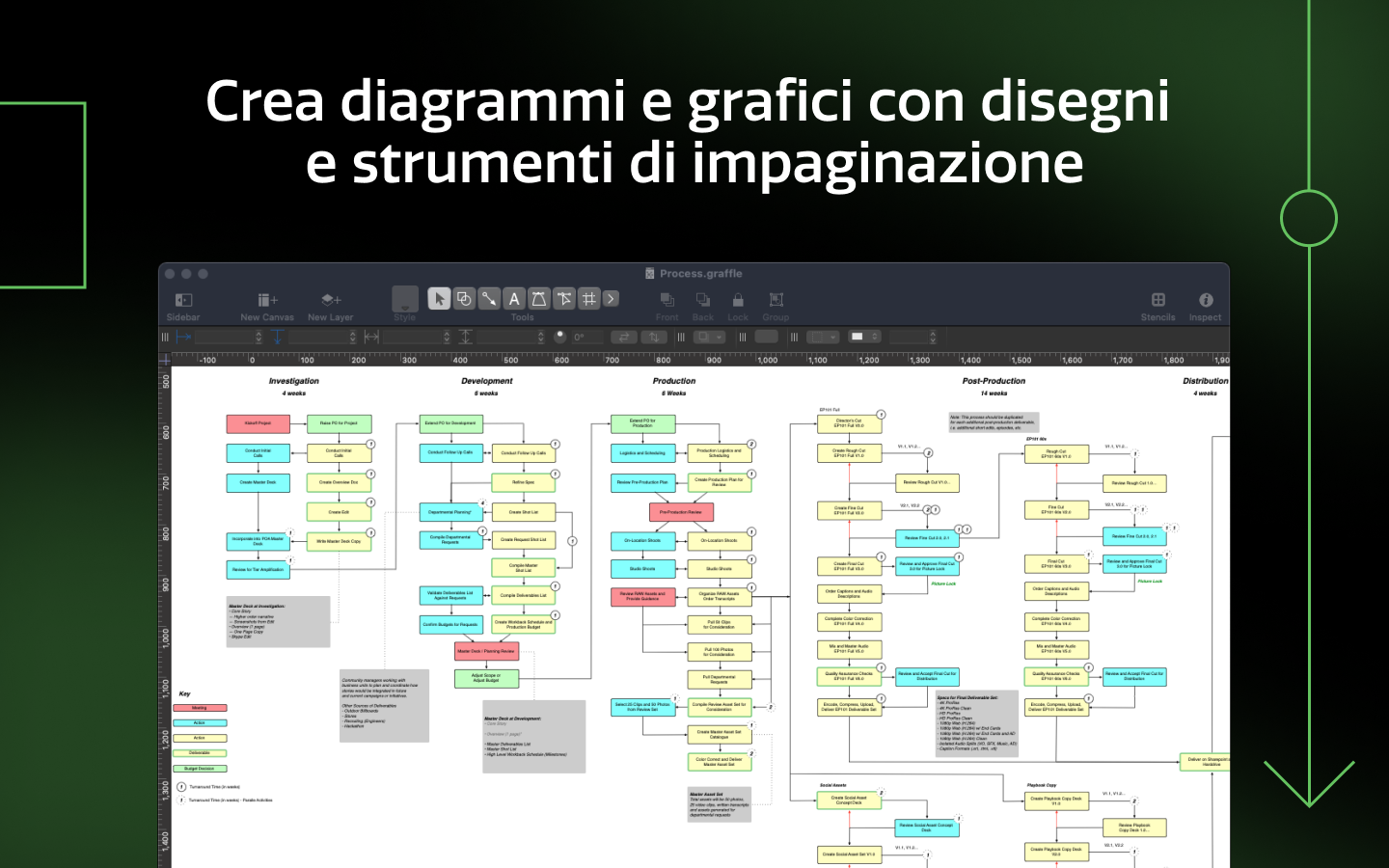Open the shadow style dropdown
This screenshot has height=868, width=1389.
pos(710,337)
